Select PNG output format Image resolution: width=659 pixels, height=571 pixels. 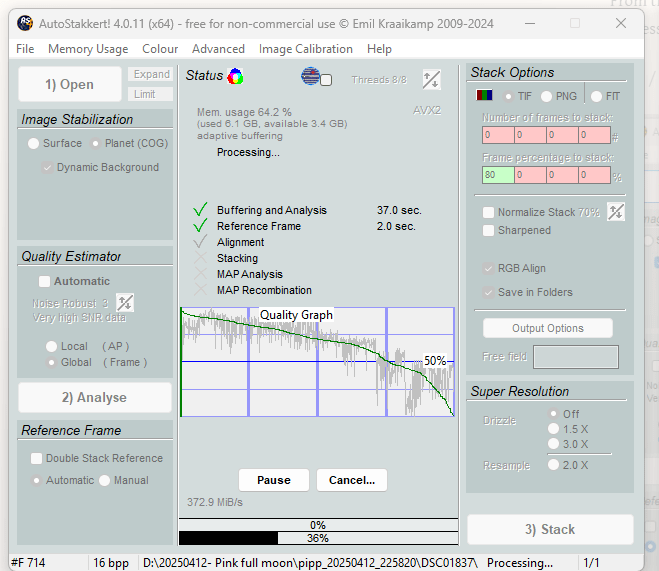point(547,97)
